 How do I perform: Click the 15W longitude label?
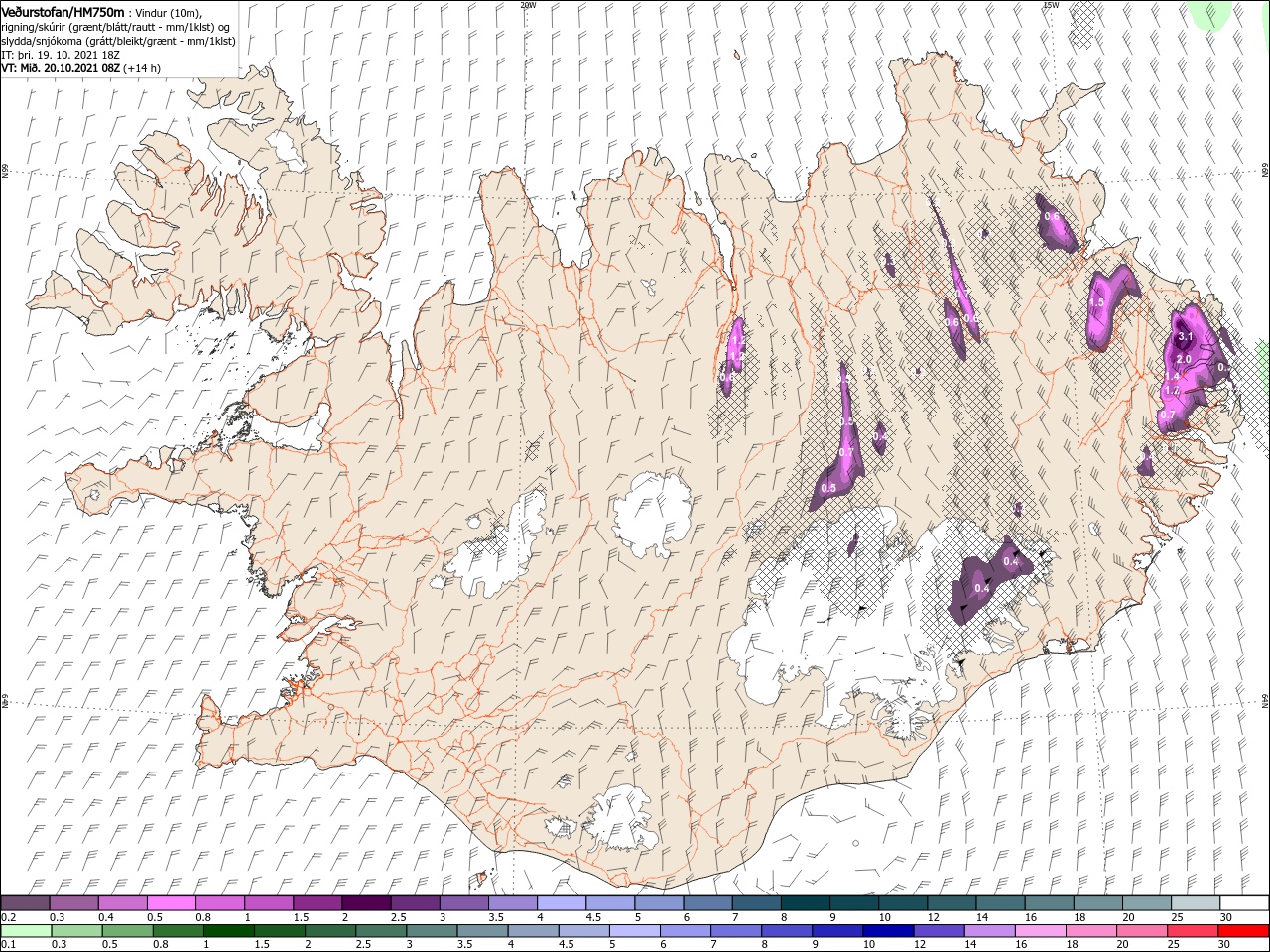(x=1051, y=5)
